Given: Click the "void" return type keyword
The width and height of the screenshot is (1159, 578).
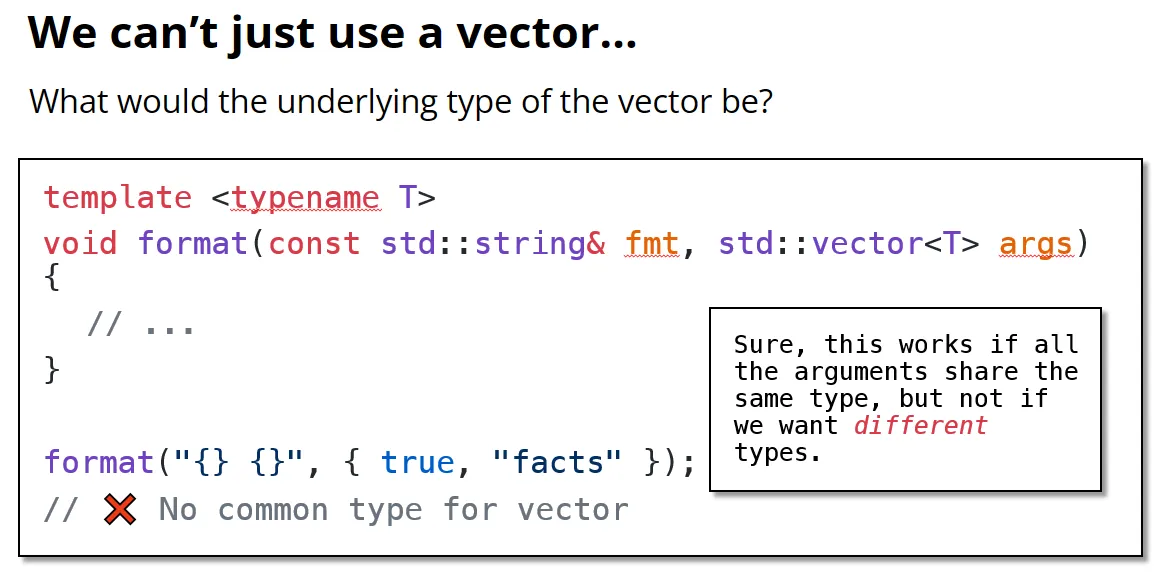Looking at the screenshot, I should click(x=81, y=243).
